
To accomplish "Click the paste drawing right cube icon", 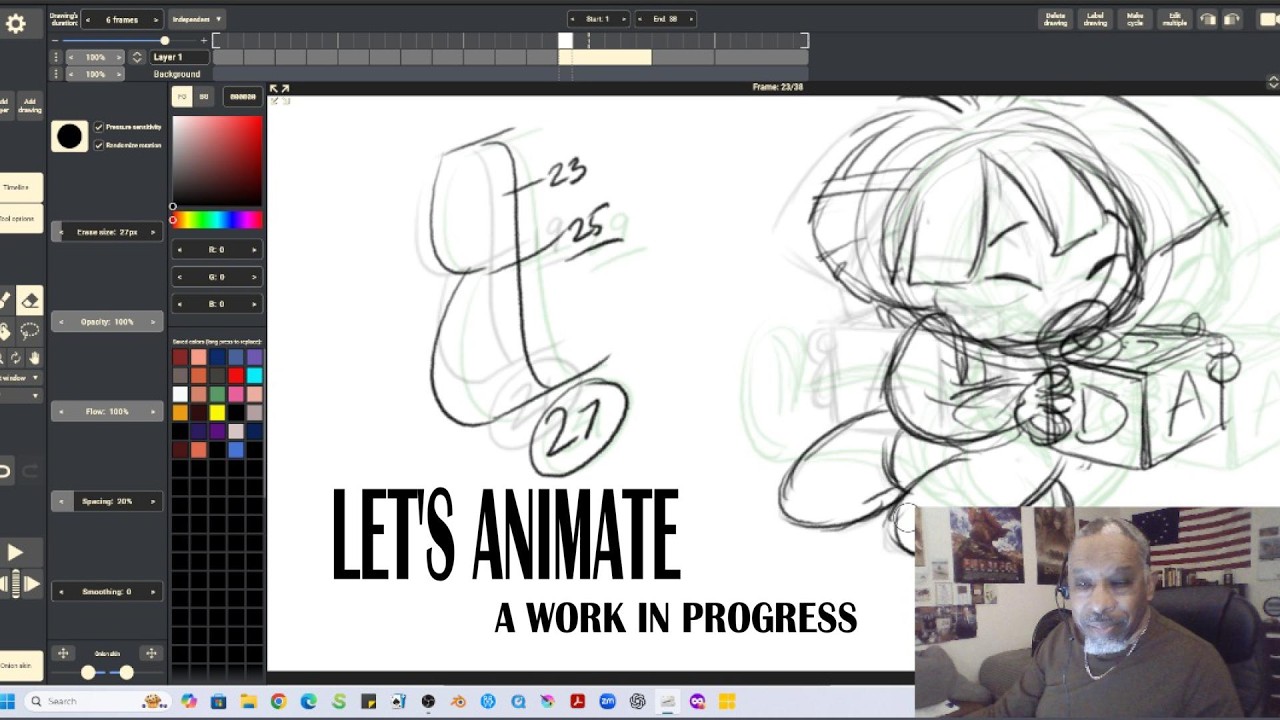I will pyautogui.click(x=1232, y=19).
